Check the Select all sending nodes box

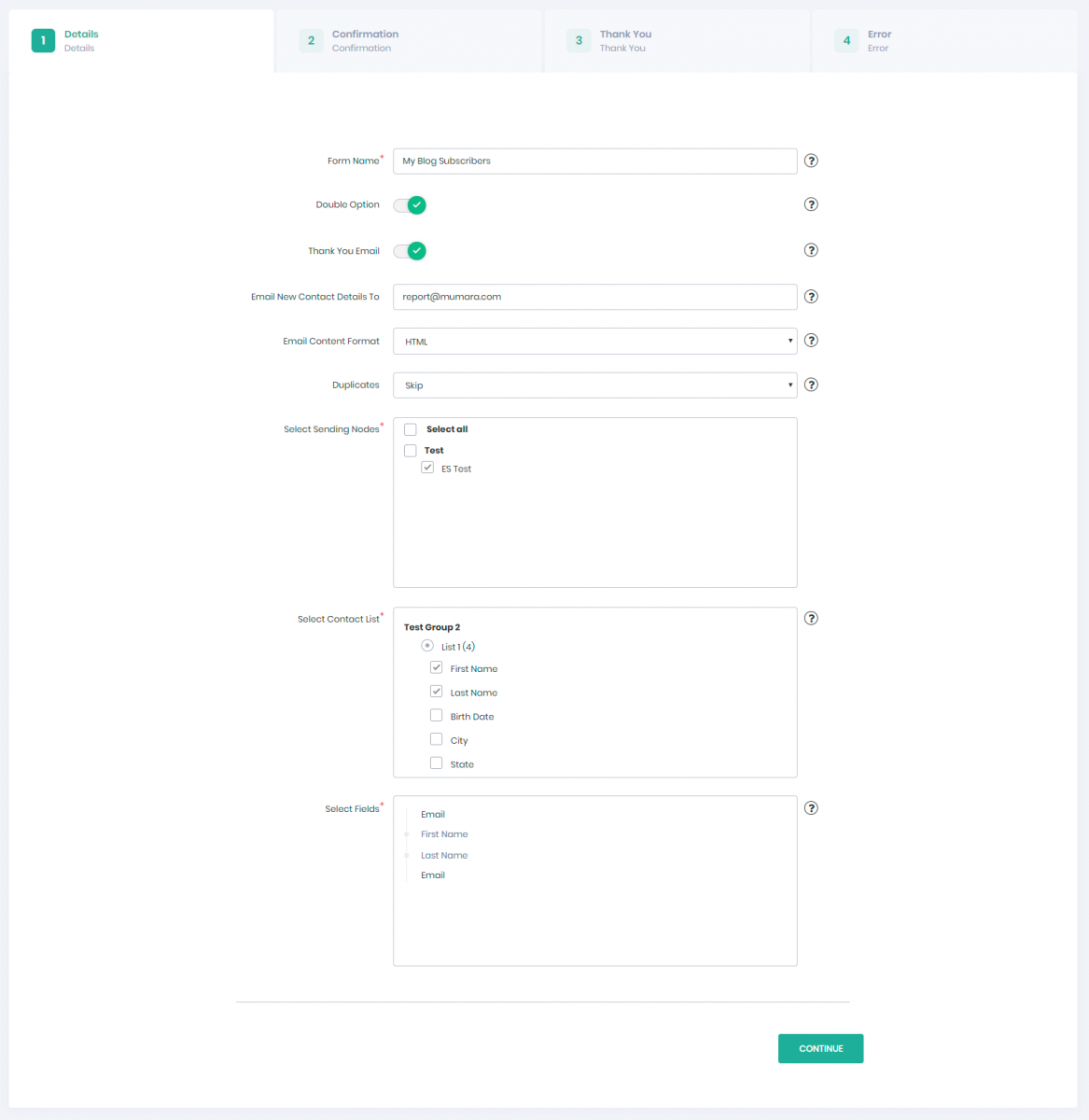point(411,429)
